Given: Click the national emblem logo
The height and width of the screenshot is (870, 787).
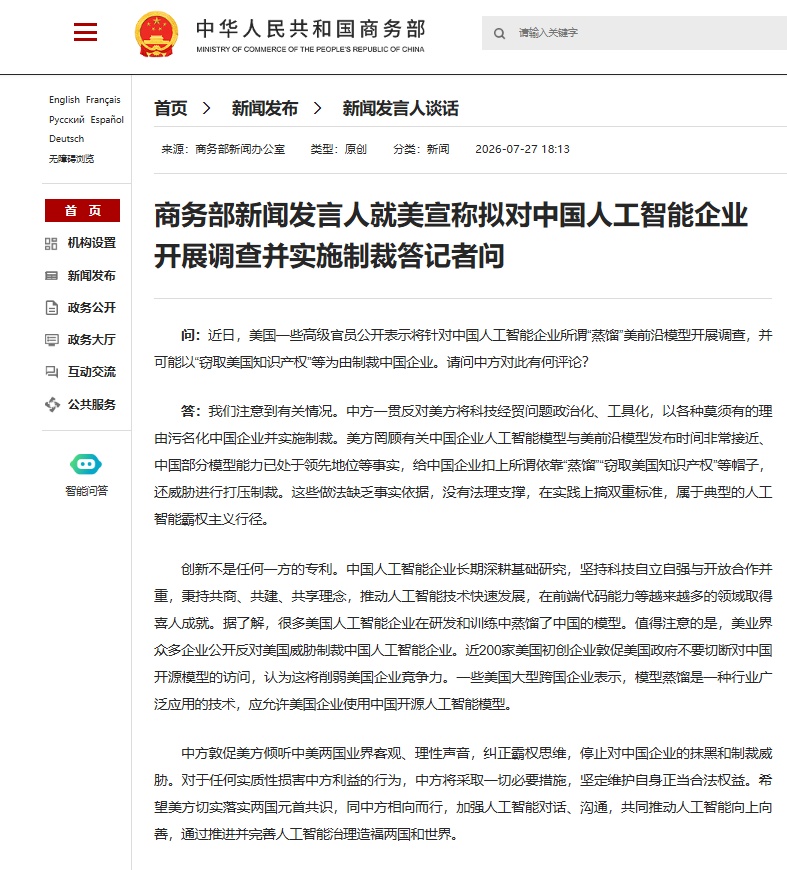Looking at the screenshot, I should click(157, 34).
